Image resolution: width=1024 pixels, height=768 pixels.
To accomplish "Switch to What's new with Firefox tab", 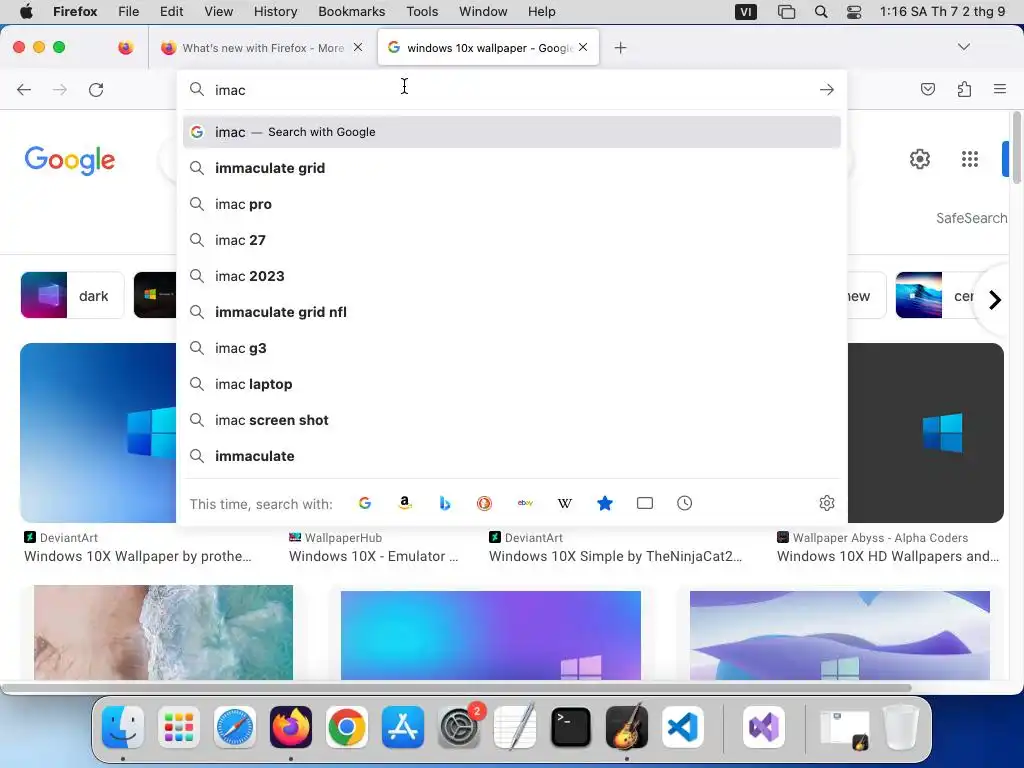I will point(261,48).
